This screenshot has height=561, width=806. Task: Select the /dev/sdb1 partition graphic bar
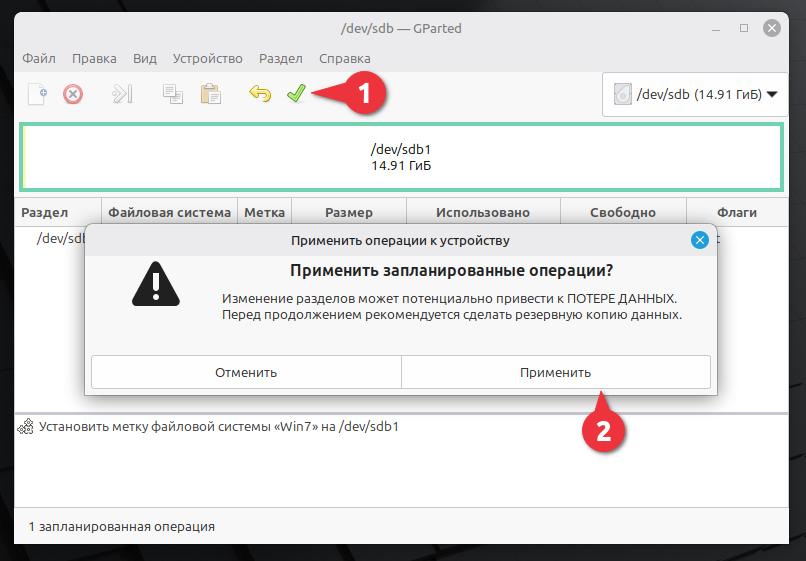tap(401, 157)
